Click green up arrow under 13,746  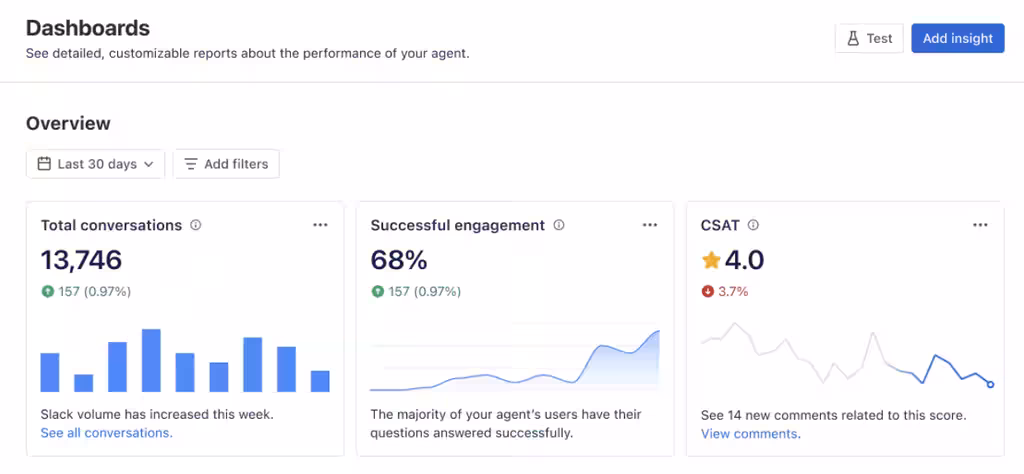click(47, 292)
